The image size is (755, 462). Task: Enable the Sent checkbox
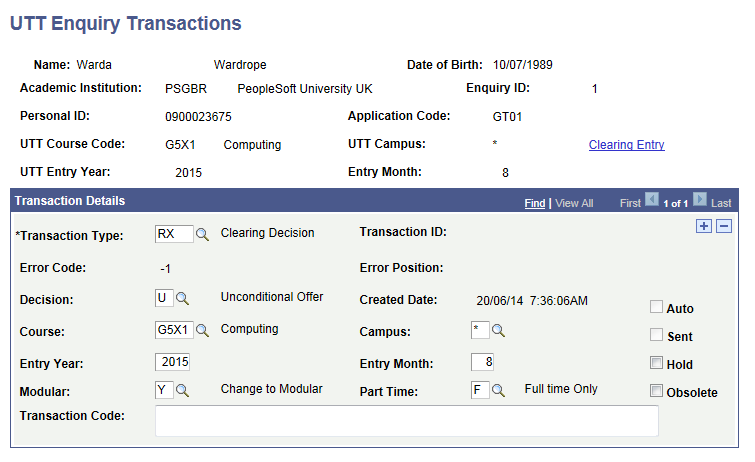(x=656, y=335)
